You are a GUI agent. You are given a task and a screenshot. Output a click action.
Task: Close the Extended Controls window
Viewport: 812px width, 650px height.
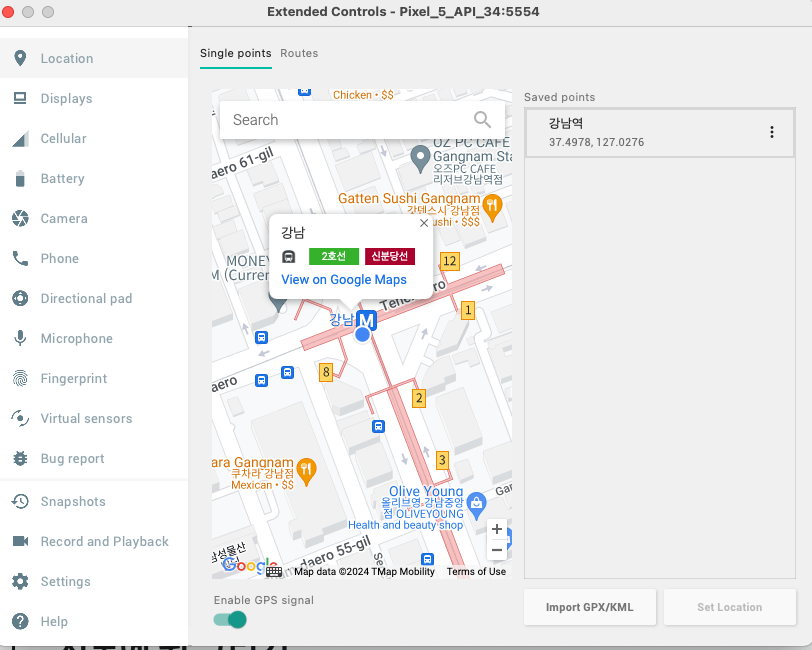point(8,11)
